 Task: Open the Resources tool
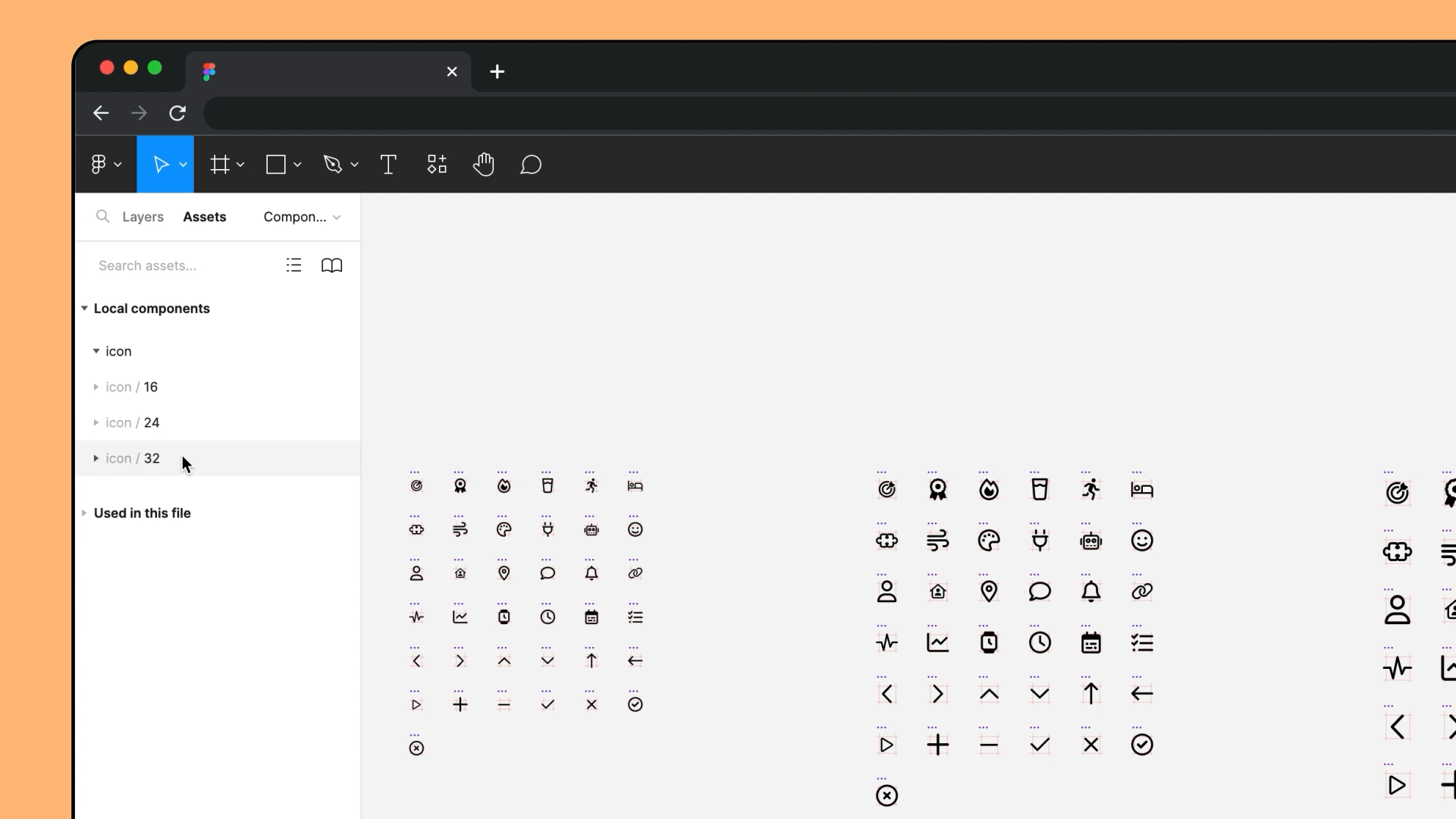[437, 165]
